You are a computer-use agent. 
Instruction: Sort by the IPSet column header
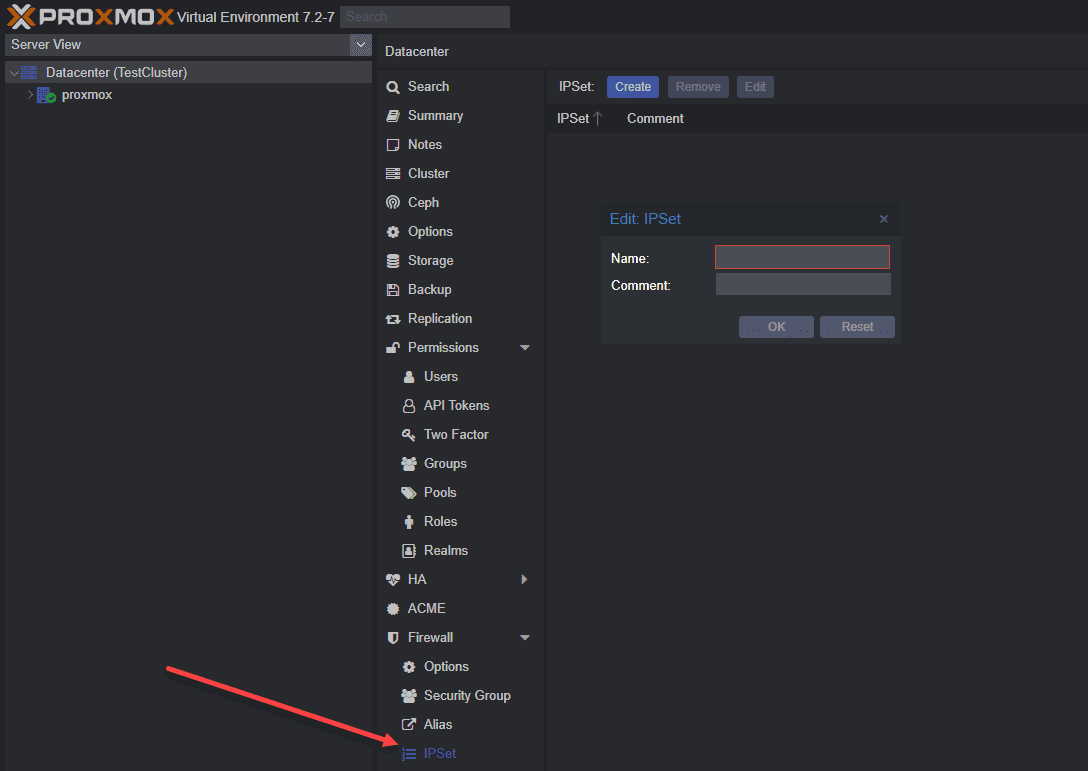point(579,119)
